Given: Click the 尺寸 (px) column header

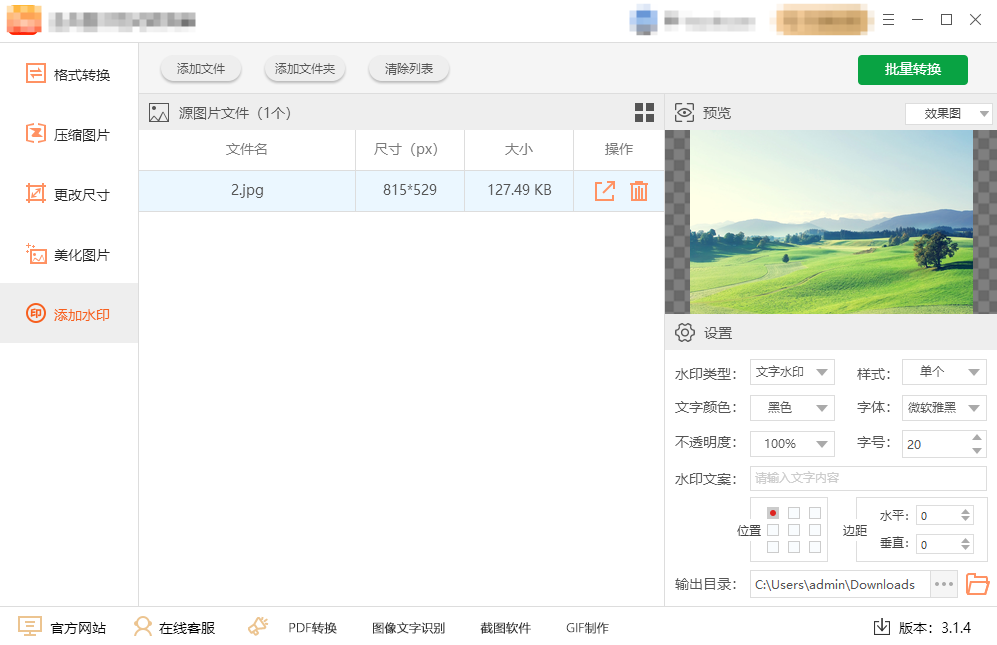Looking at the screenshot, I should [410, 149].
